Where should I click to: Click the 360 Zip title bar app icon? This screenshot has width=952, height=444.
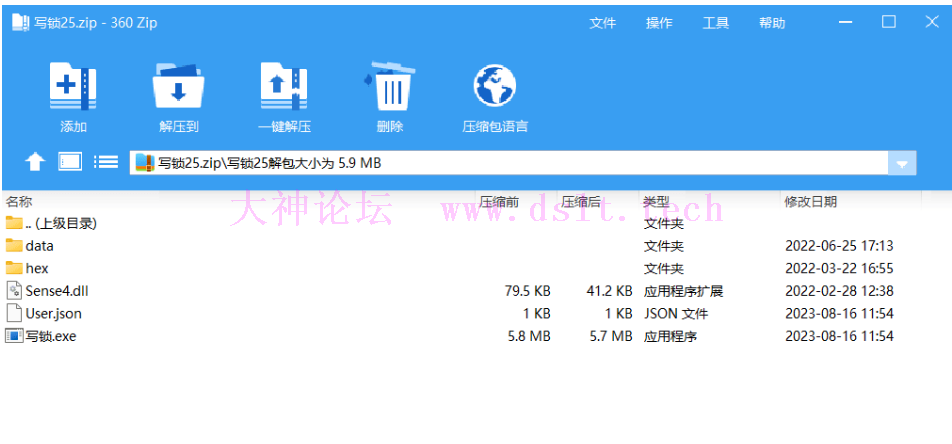point(21,23)
